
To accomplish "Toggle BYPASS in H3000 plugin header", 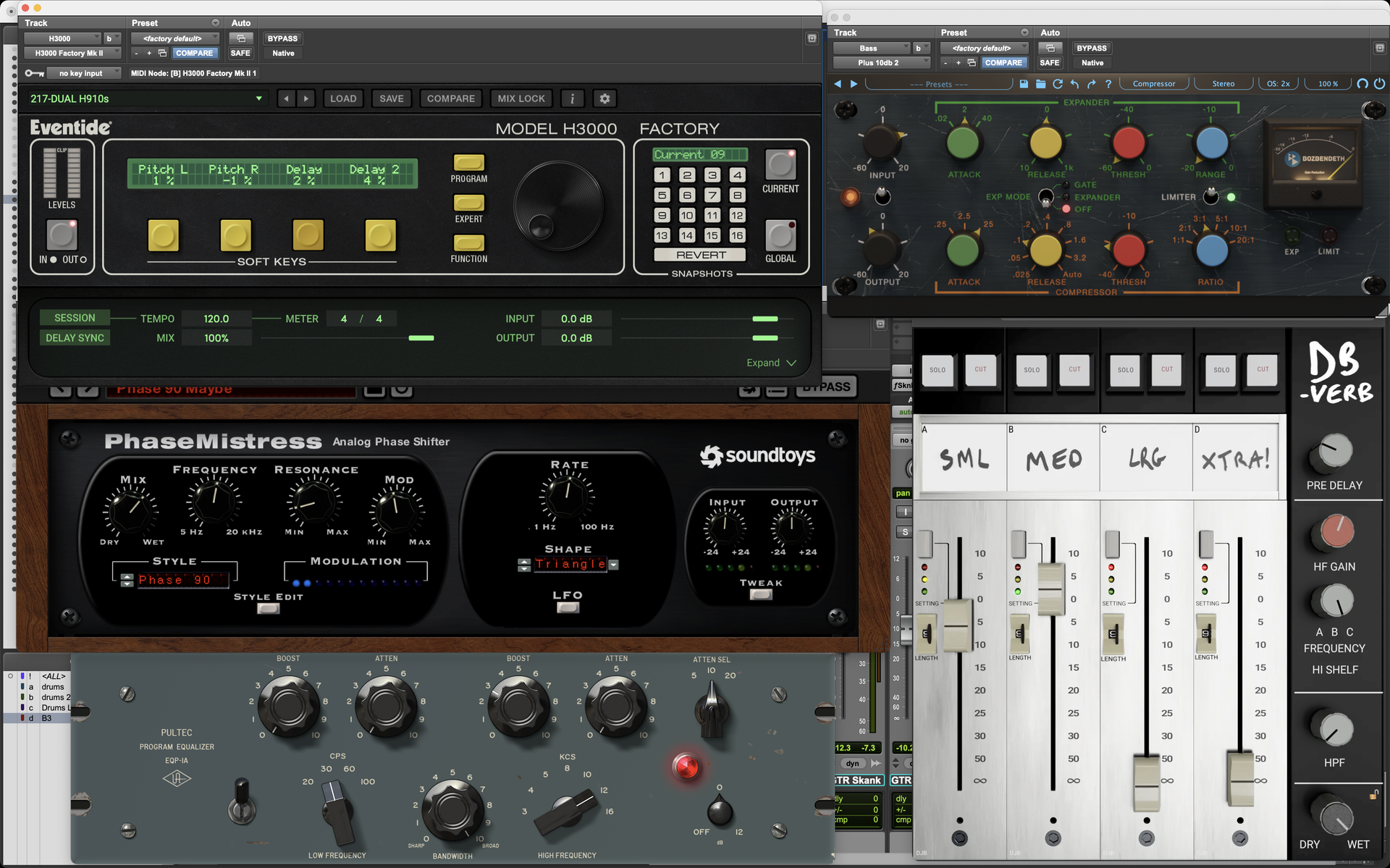I will click(x=282, y=38).
